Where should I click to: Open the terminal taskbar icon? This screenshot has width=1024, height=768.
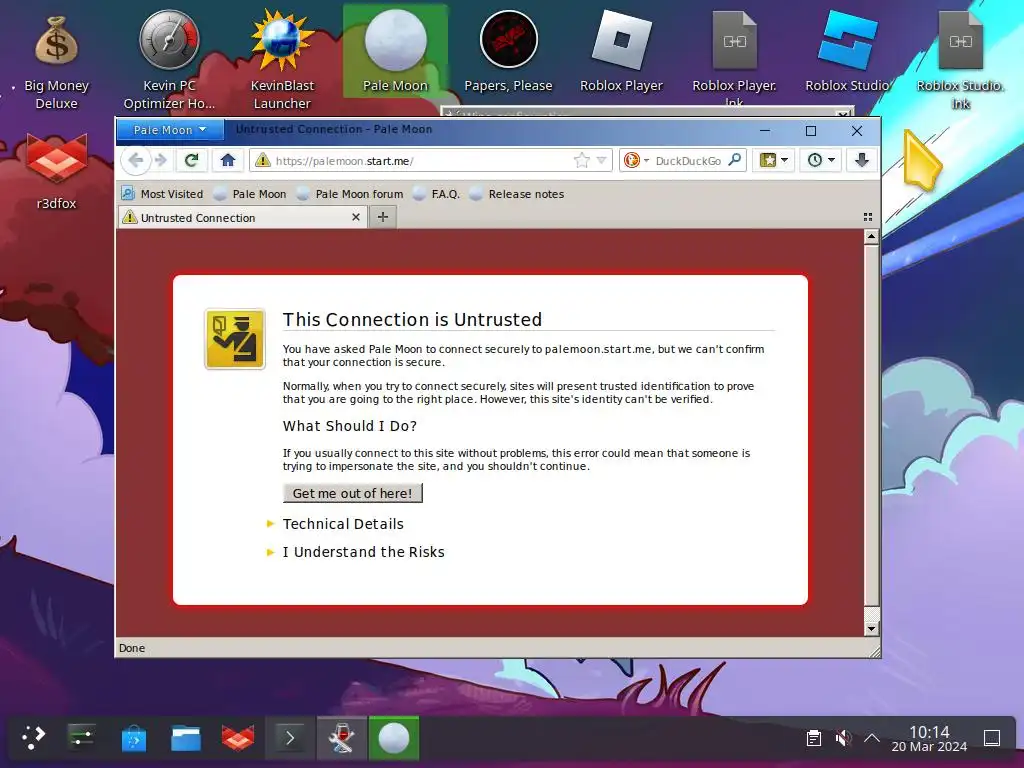[290, 738]
